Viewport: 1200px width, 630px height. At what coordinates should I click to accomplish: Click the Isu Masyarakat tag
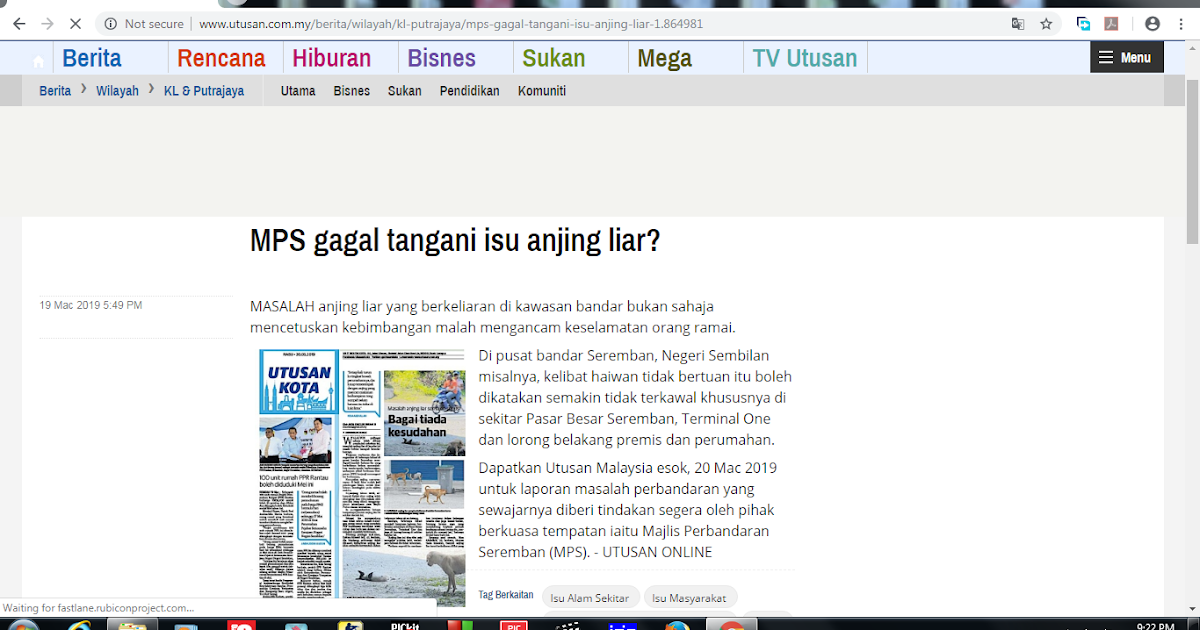(690, 598)
